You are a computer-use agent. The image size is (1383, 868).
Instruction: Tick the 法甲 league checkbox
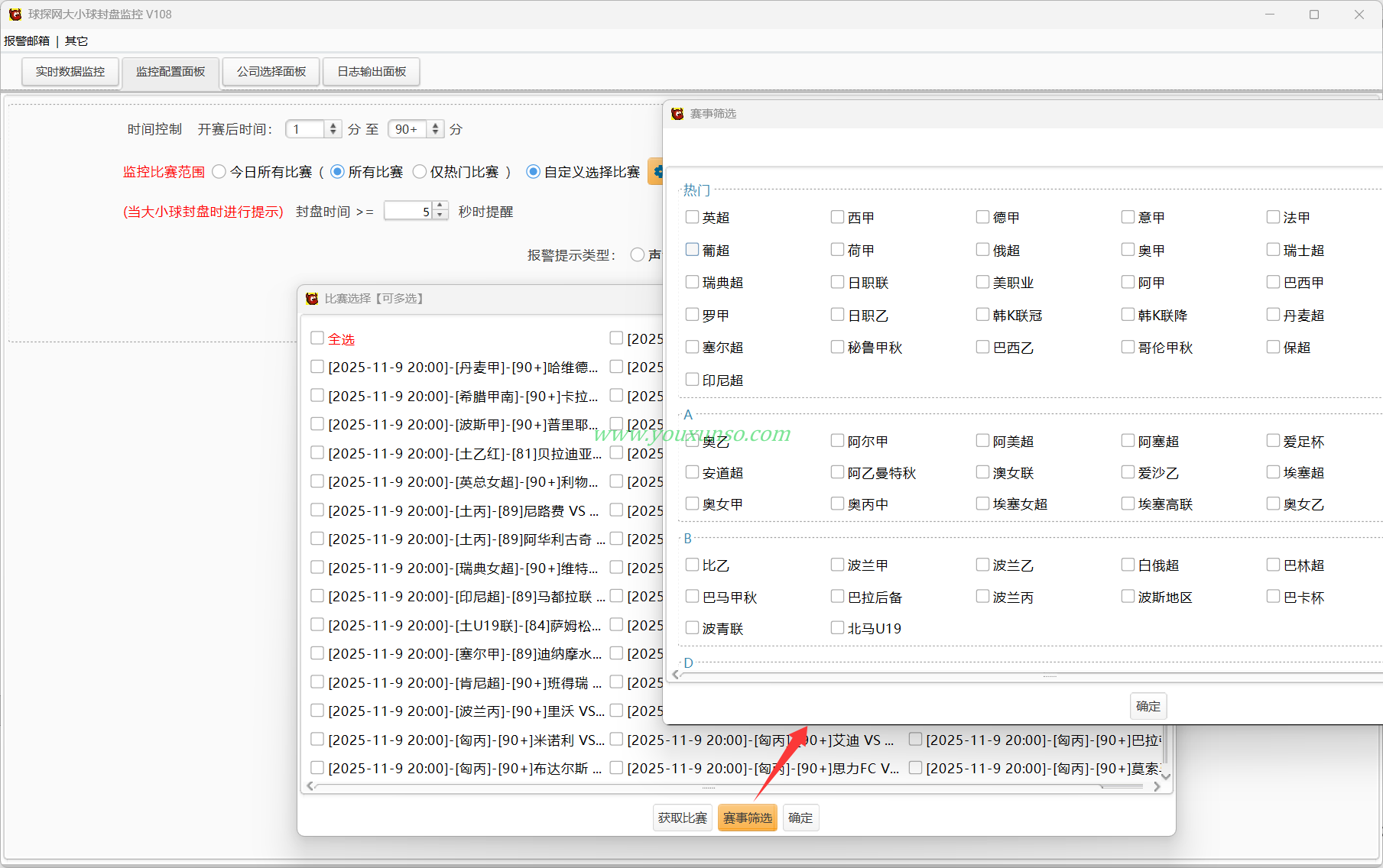1273,217
